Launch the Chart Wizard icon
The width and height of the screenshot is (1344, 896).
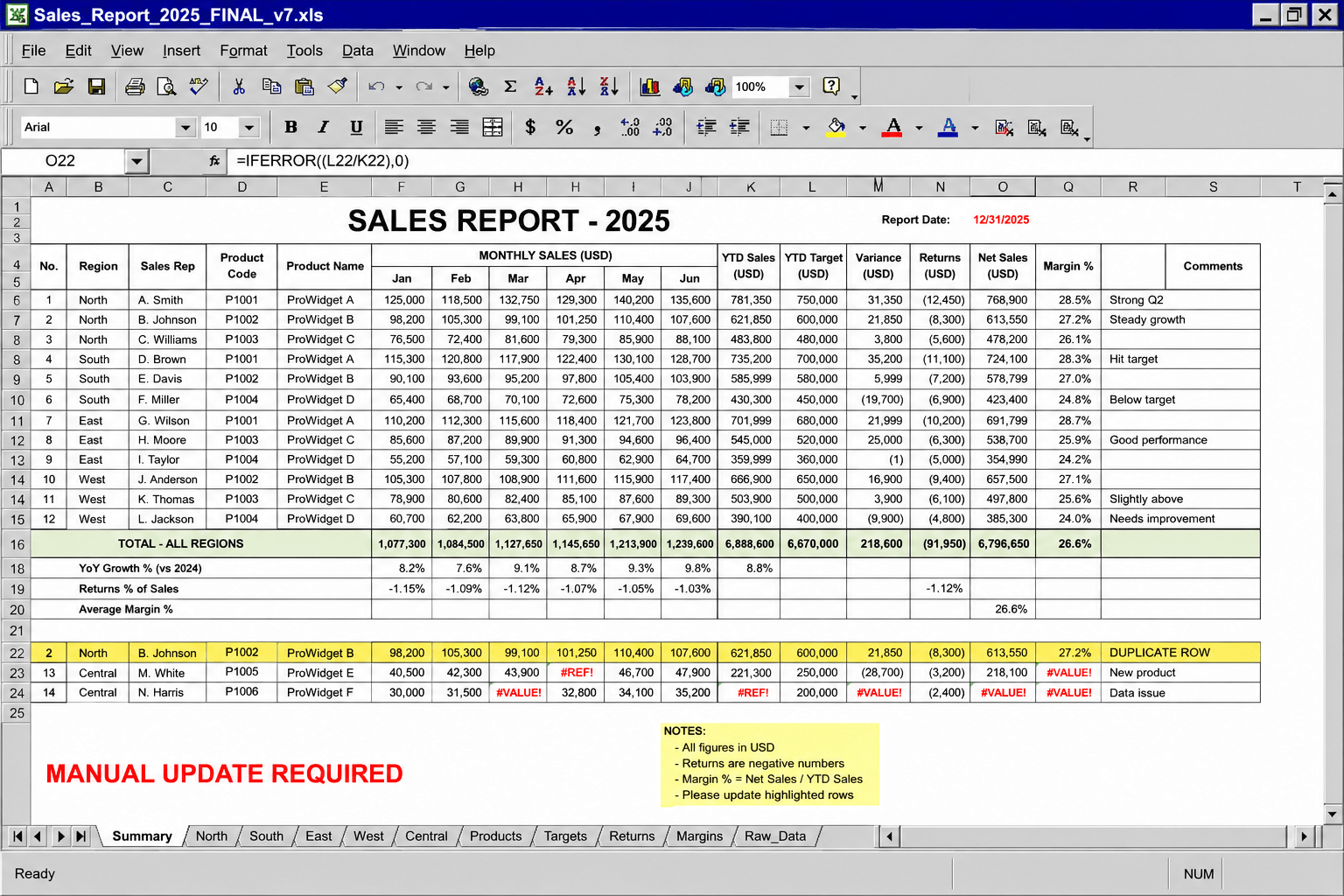[x=649, y=86]
